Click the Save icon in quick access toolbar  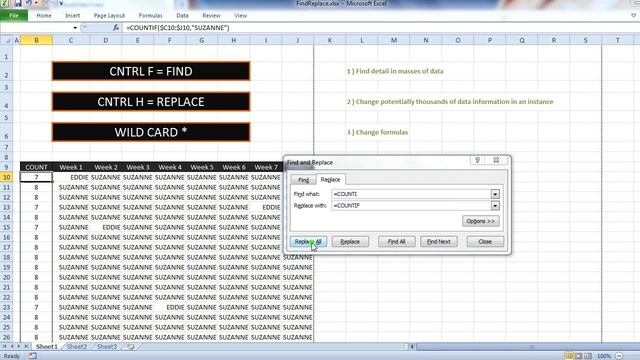coord(18,3)
